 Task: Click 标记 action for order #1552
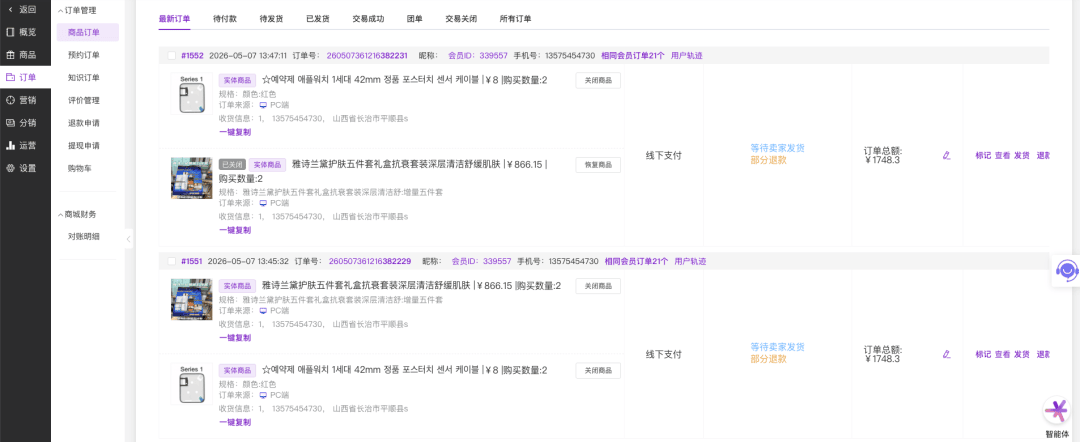983,156
